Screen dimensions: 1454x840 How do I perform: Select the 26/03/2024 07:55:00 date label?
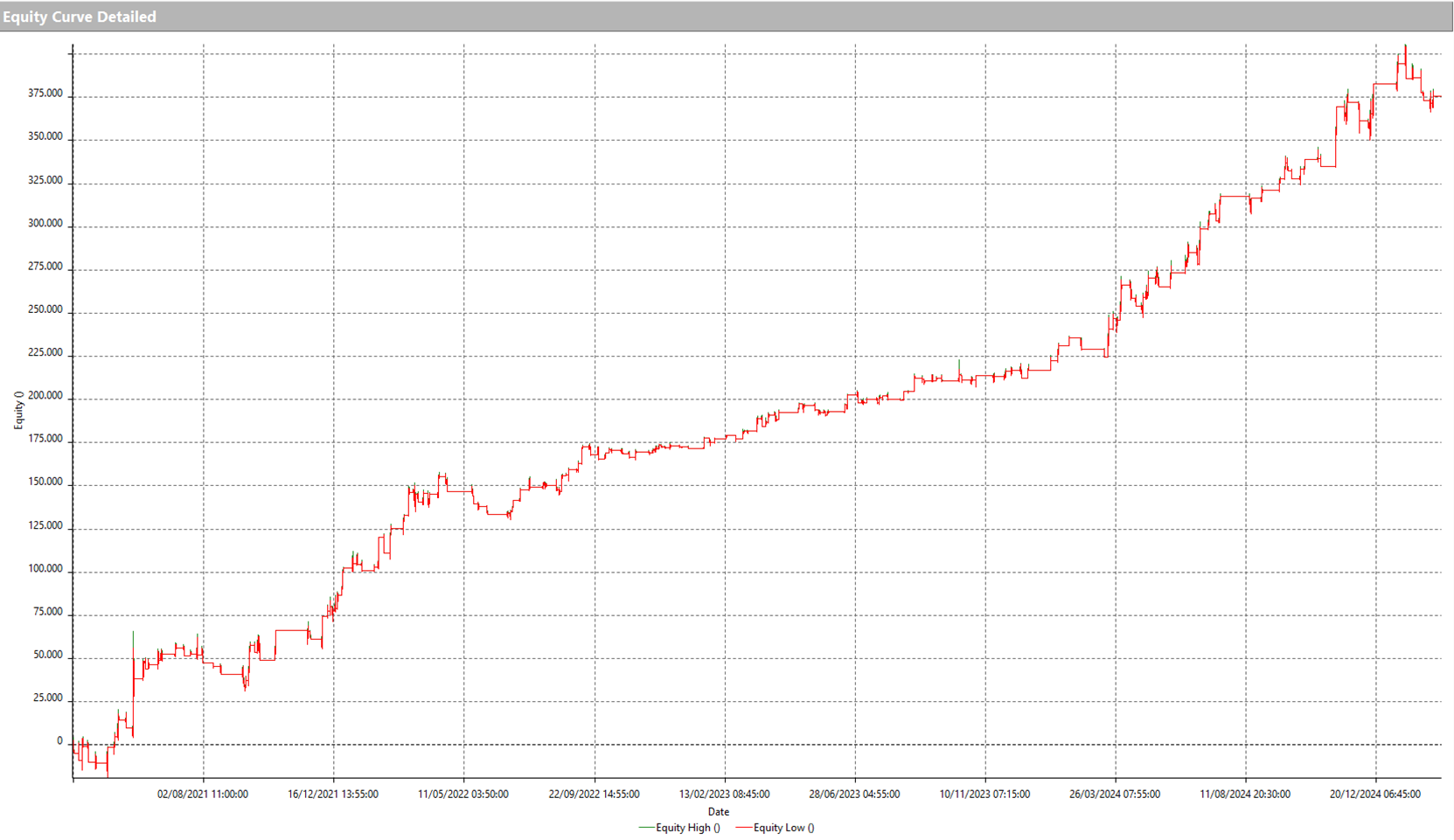pos(1115,795)
